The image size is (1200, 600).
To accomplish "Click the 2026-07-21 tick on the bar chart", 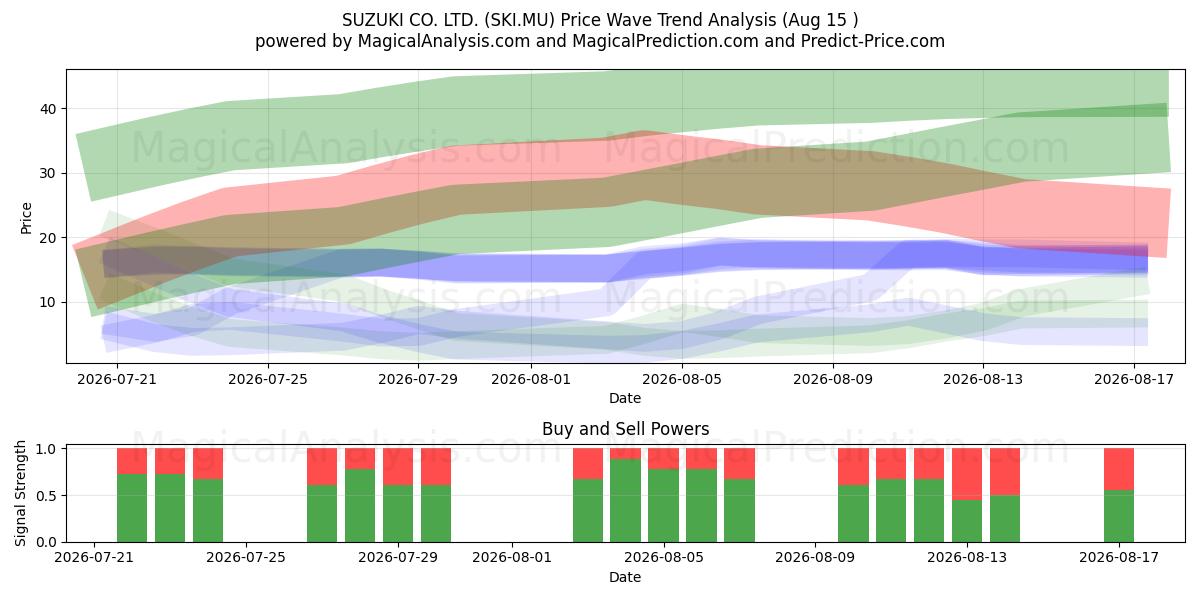I will (x=95, y=558).
